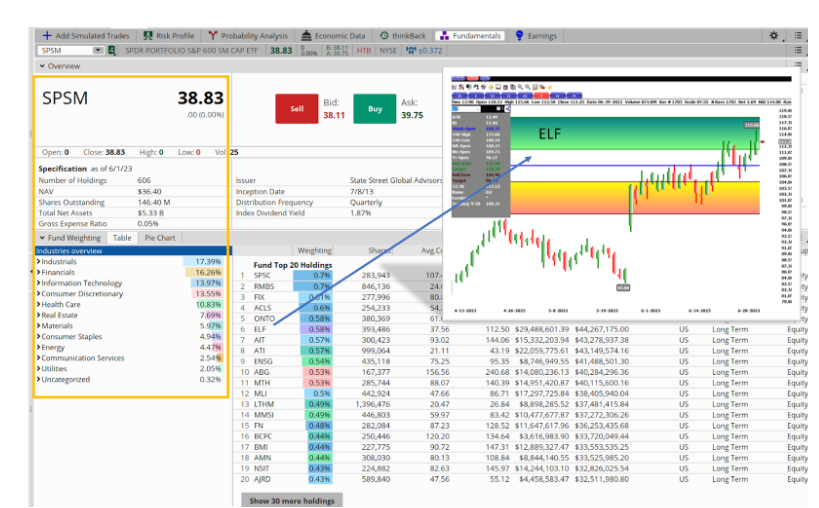The image size is (819, 508).
Task: Click the 39.75 ask price
Action: point(412,115)
